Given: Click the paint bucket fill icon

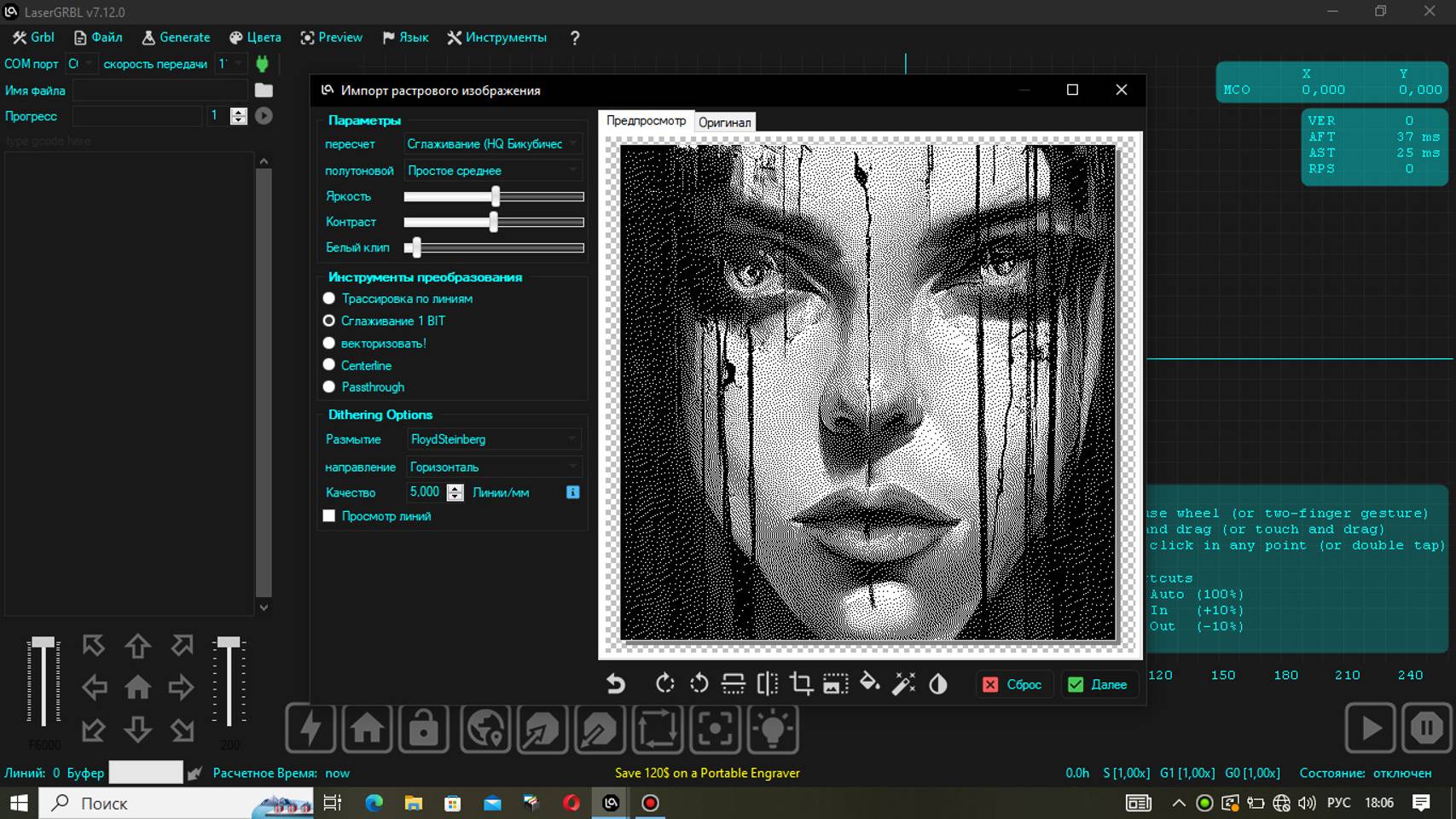Looking at the screenshot, I should tap(869, 683).
